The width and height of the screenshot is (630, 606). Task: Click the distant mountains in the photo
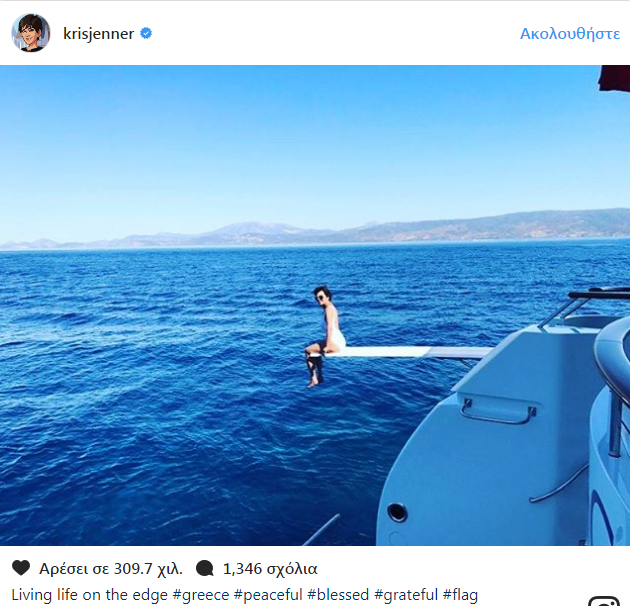(x=315, y=229)
